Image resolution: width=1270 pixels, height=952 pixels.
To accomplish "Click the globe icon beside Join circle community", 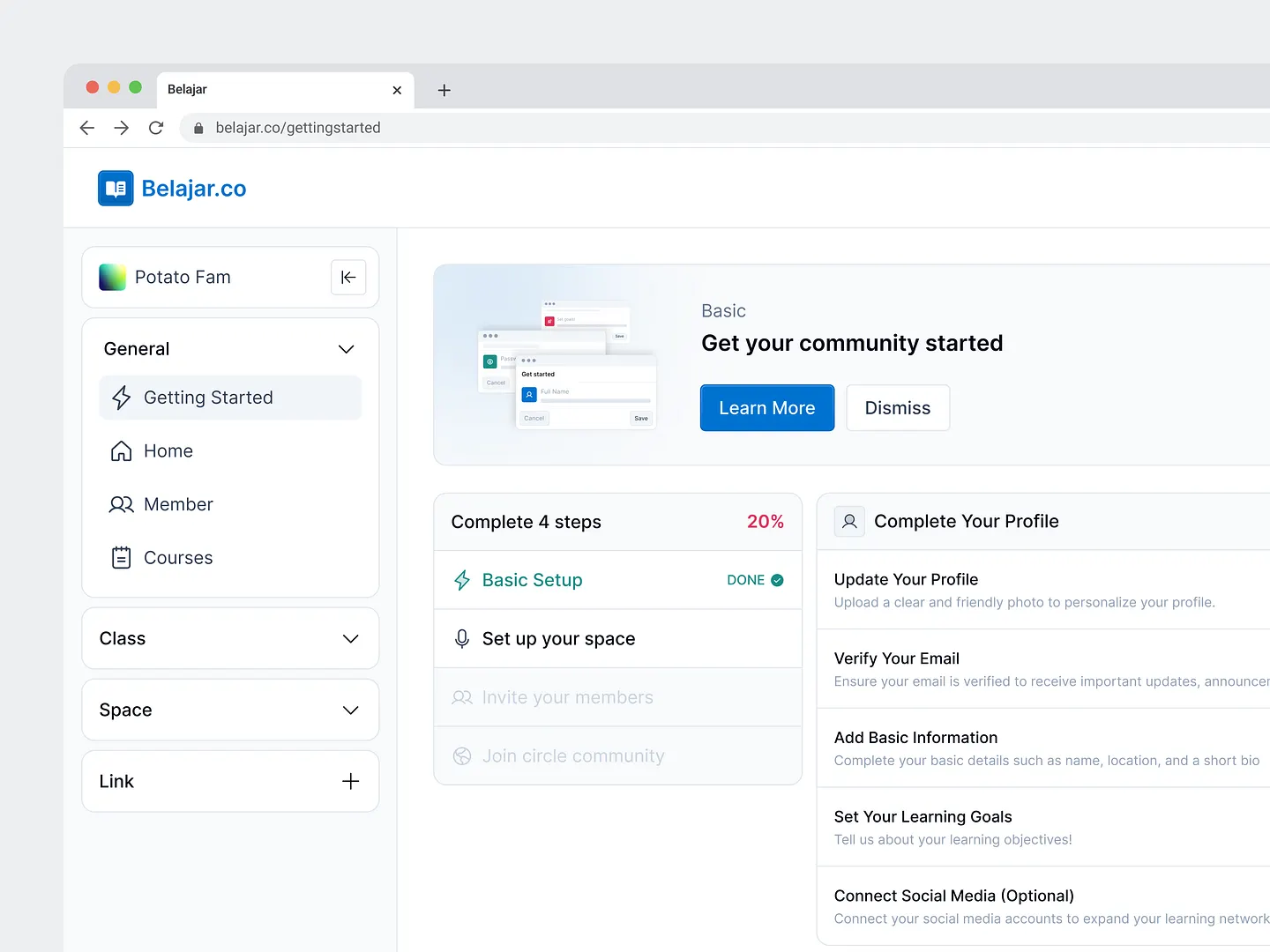I will 462,756.
